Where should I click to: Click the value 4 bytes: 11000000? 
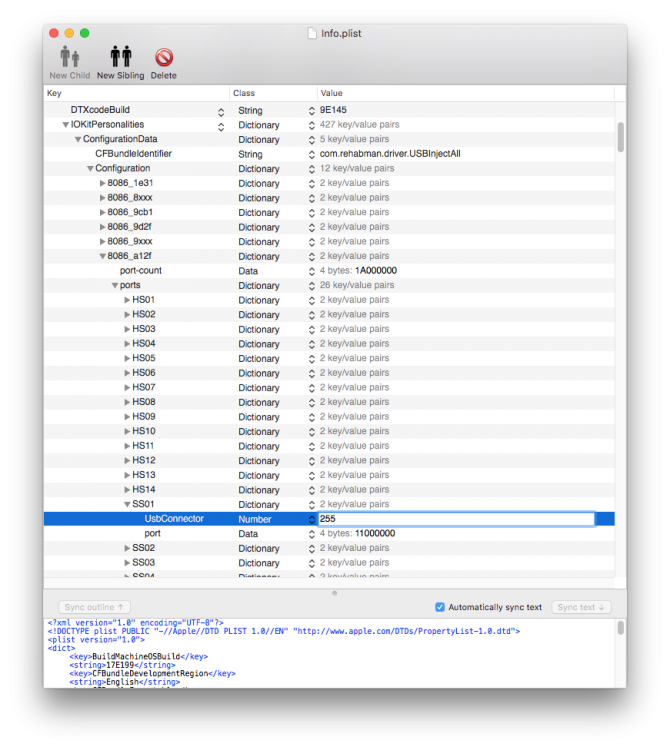click(357, 533)
